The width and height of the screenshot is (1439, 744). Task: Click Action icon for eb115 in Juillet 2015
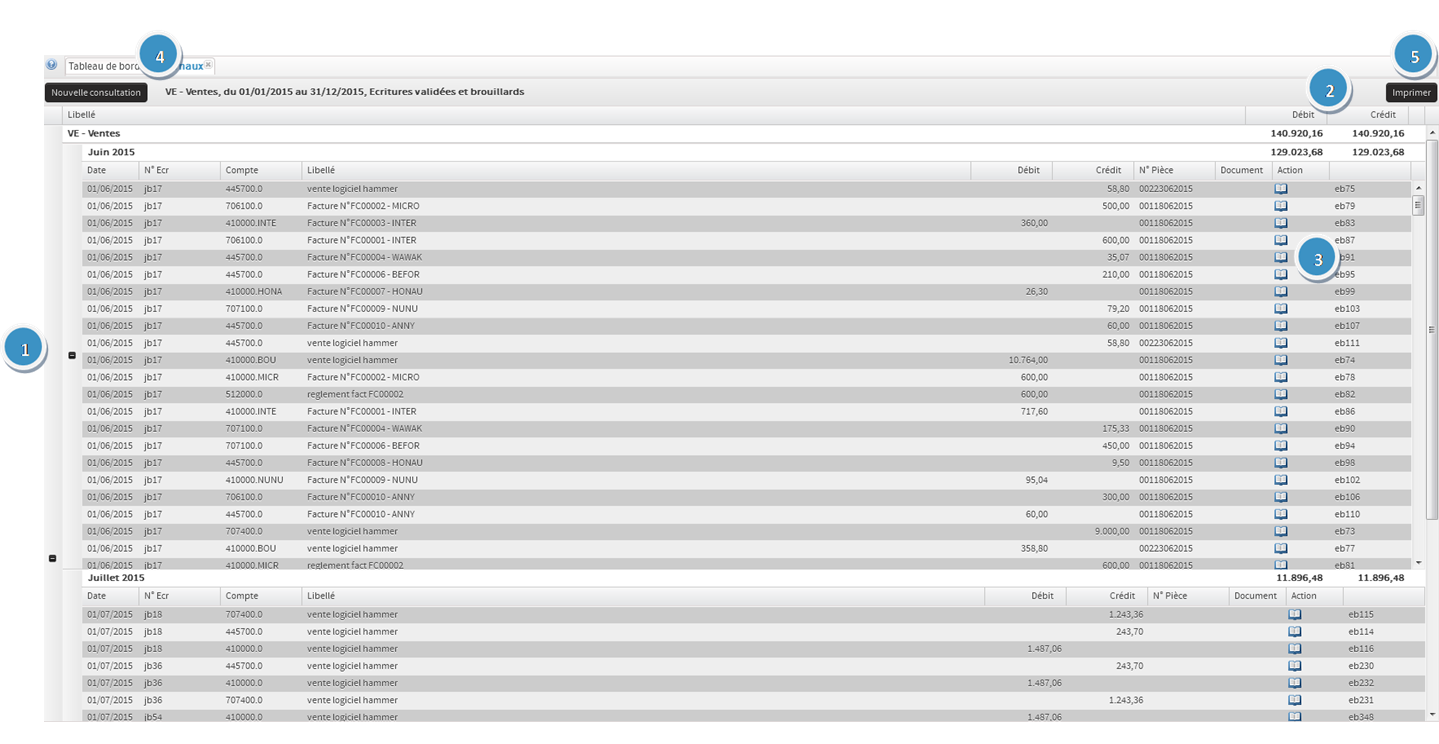pyautogui.click(x=1294, y=614)
